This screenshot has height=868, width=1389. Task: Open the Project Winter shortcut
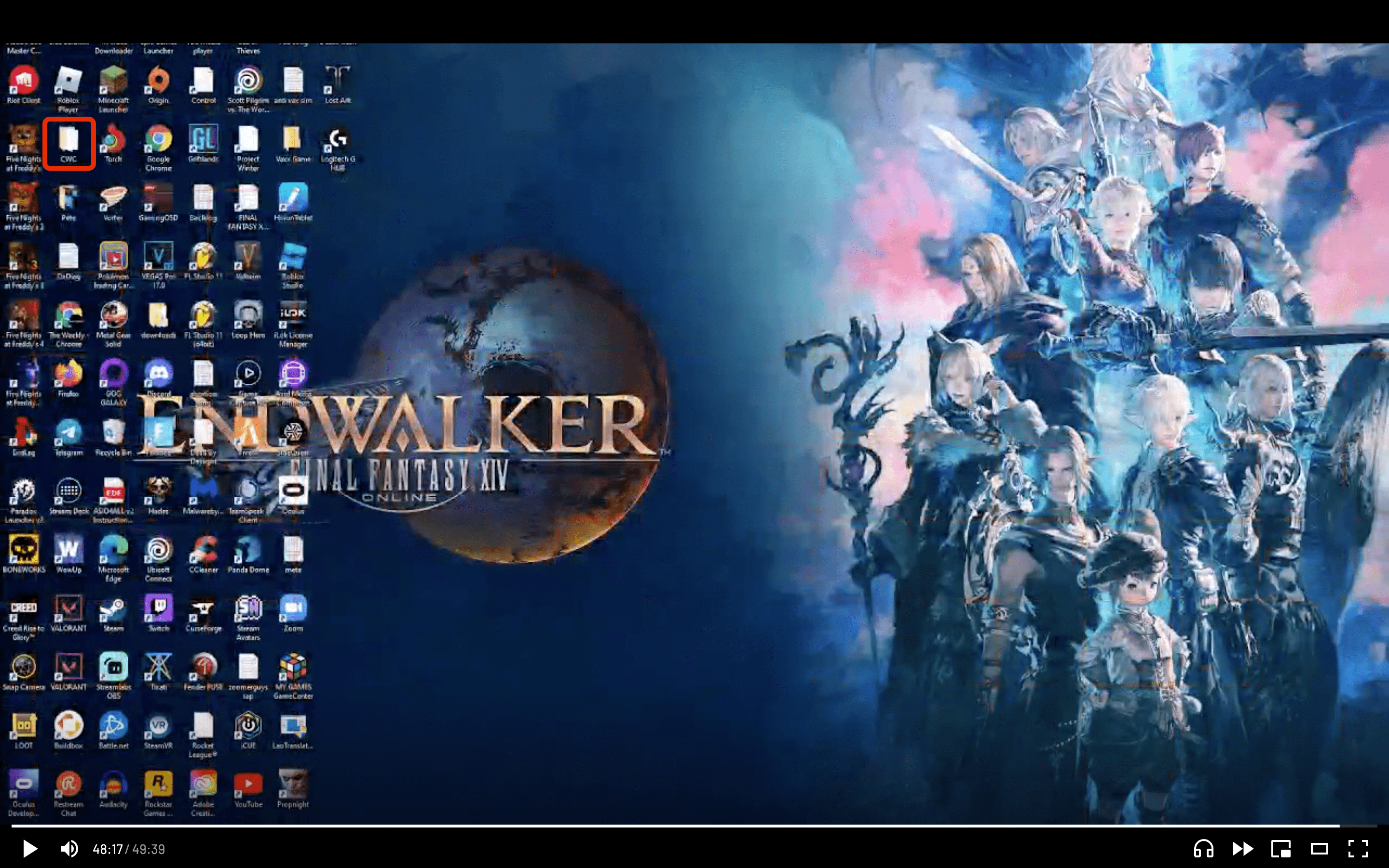coord(248,148)
